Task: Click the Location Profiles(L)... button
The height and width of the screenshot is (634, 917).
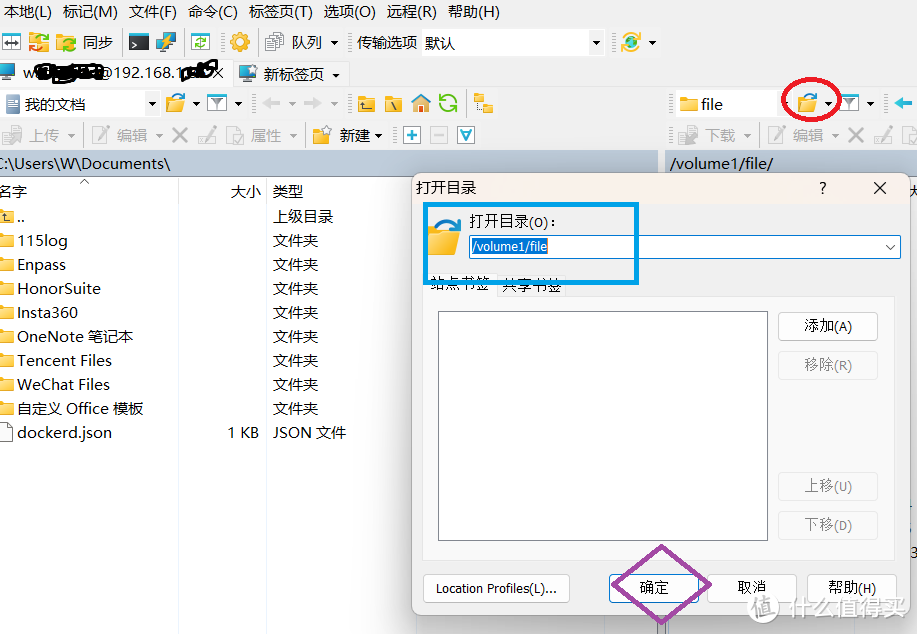Action: click(x=495, y=588)
